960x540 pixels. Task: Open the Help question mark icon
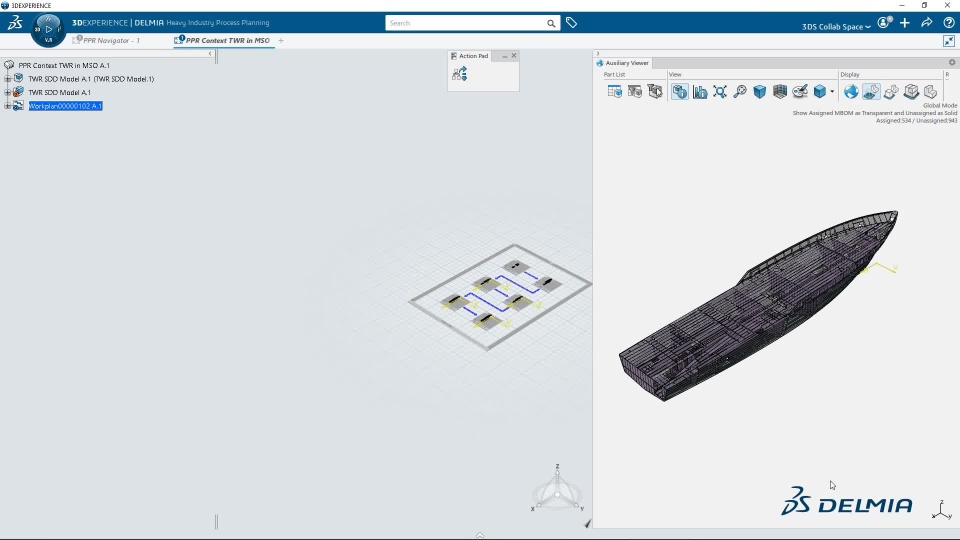(x=949, y=23)
